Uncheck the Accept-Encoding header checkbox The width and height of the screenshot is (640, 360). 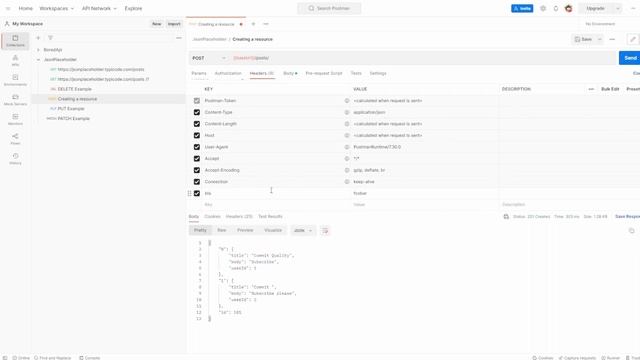(197, 170)
